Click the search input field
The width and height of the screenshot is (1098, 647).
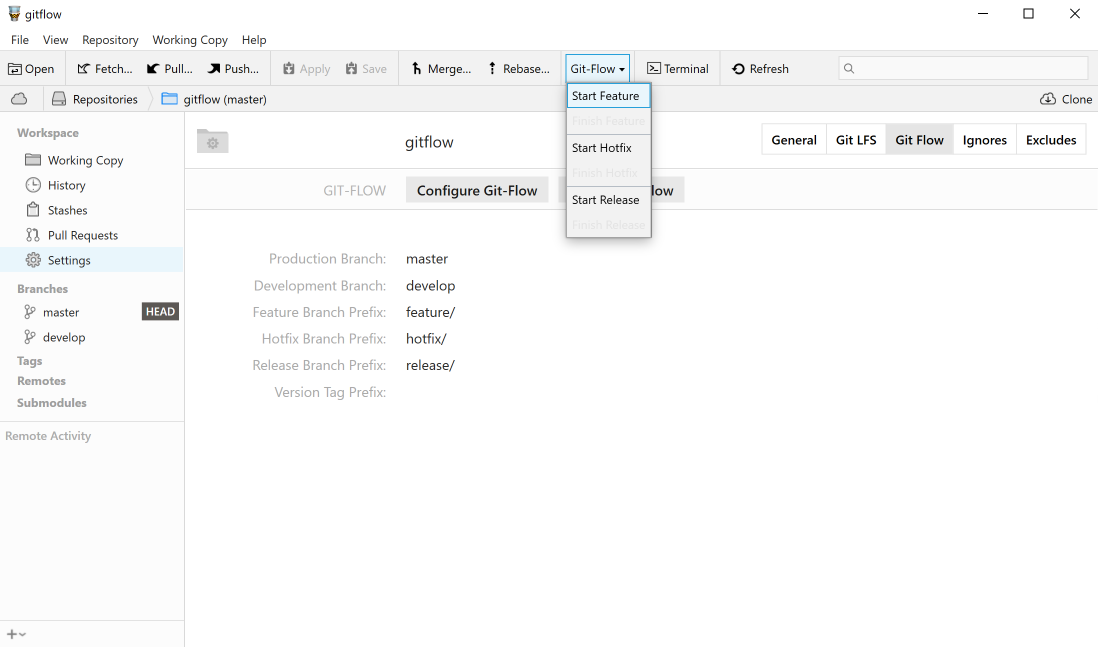(x=963, y=68)
